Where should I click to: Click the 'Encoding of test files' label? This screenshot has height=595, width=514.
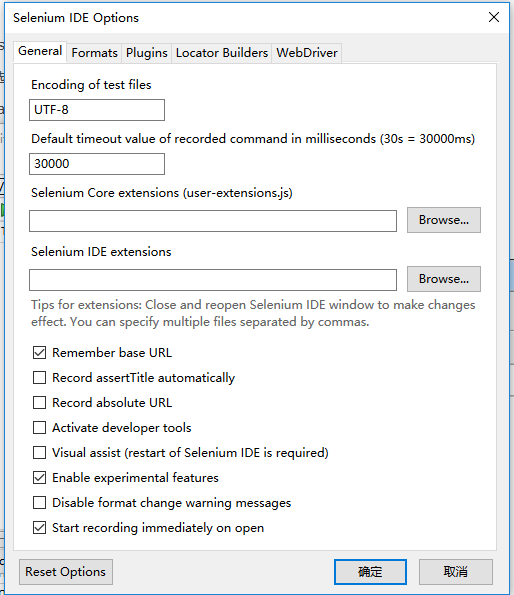[91, 85]
